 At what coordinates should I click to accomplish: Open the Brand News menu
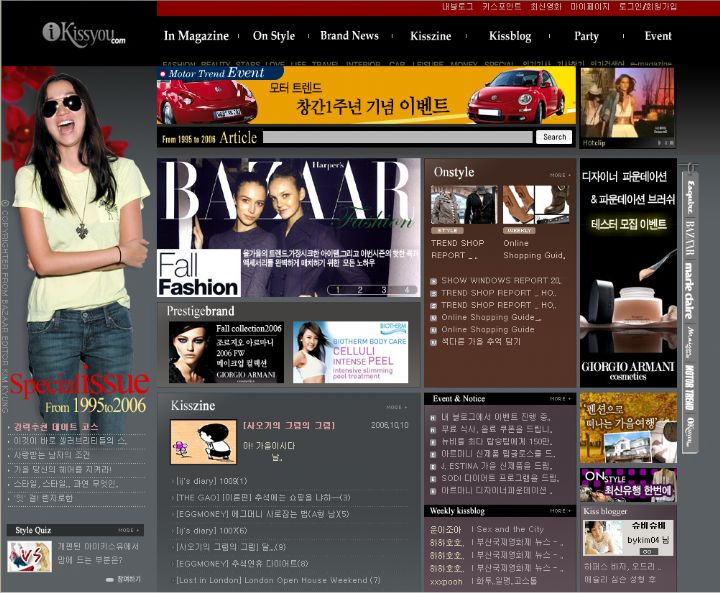coord(349,35)
